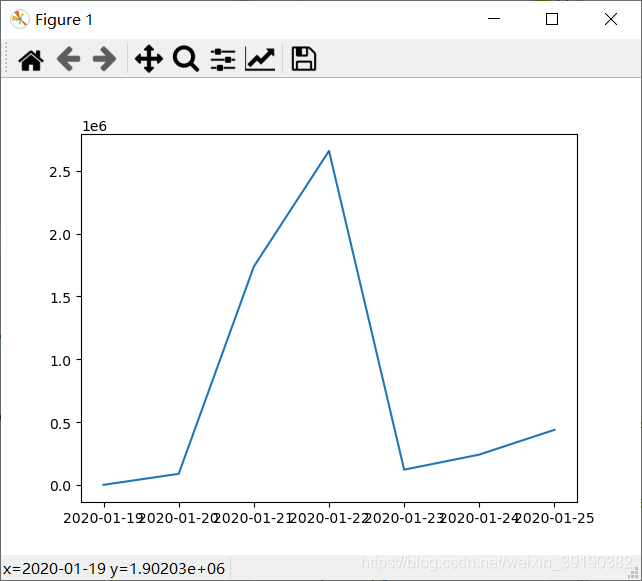Click the line's peak point at 2020-01-22
642x581 pixels.
[329, 151]
